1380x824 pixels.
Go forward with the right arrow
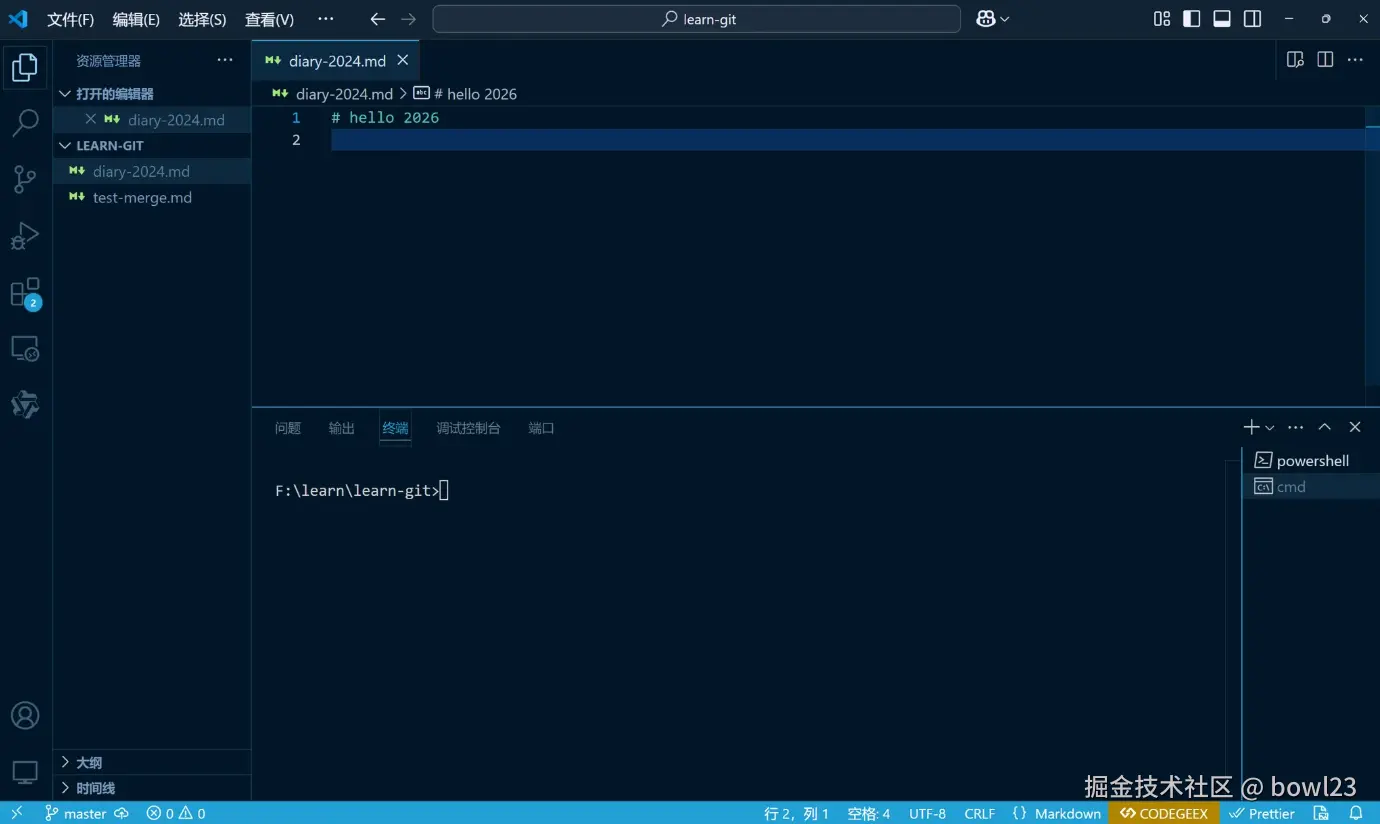tap(408, 19)
